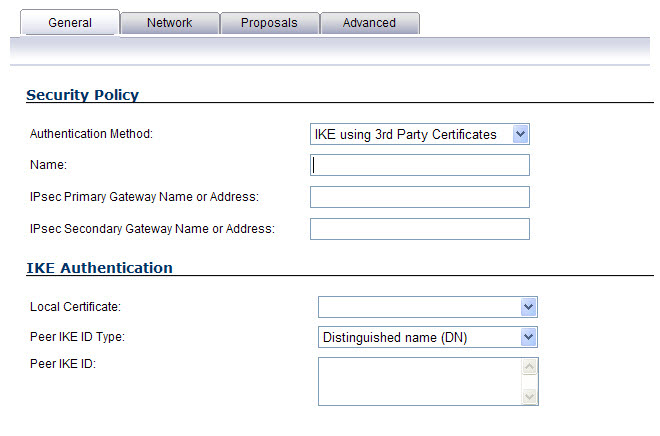Click the 'Distinguished name (DN)' selection text
The width and height of the screenshot is (660, 436).
395,338
